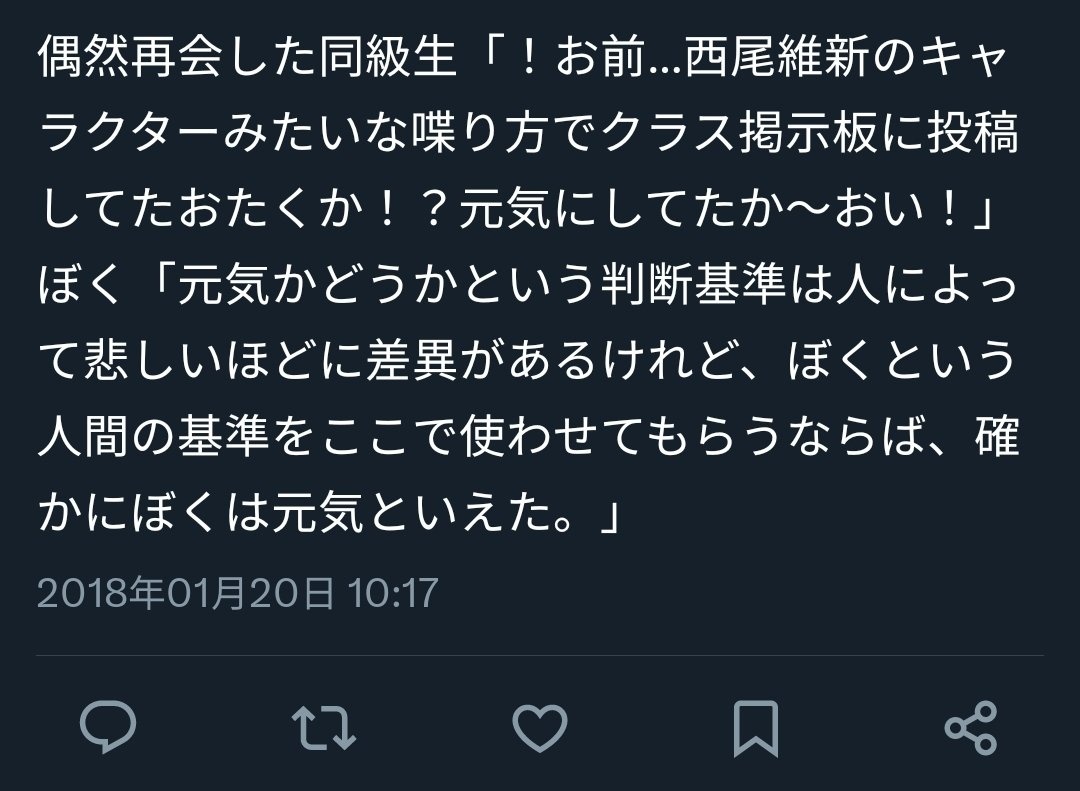1080x791 pixels.
Task: Click the closing phrase 元気といえた。
Action: tap(435, 511)
